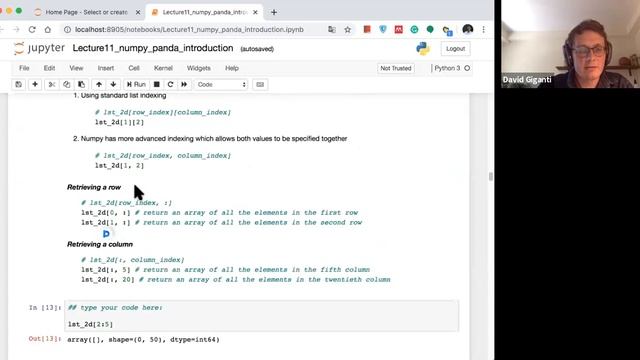Click the notebook vertical scrollbar thumb
The image size is (640, 360).
tap(491, 176)
